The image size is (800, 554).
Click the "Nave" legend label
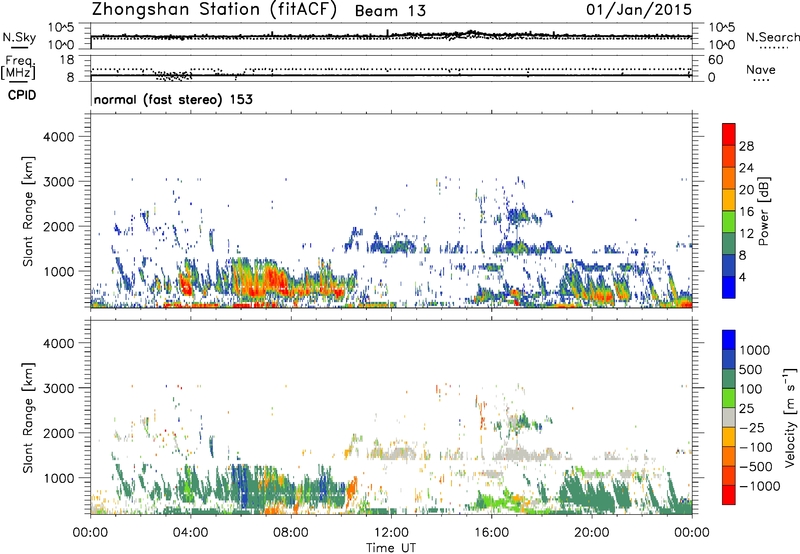click(x=761, y=69)
